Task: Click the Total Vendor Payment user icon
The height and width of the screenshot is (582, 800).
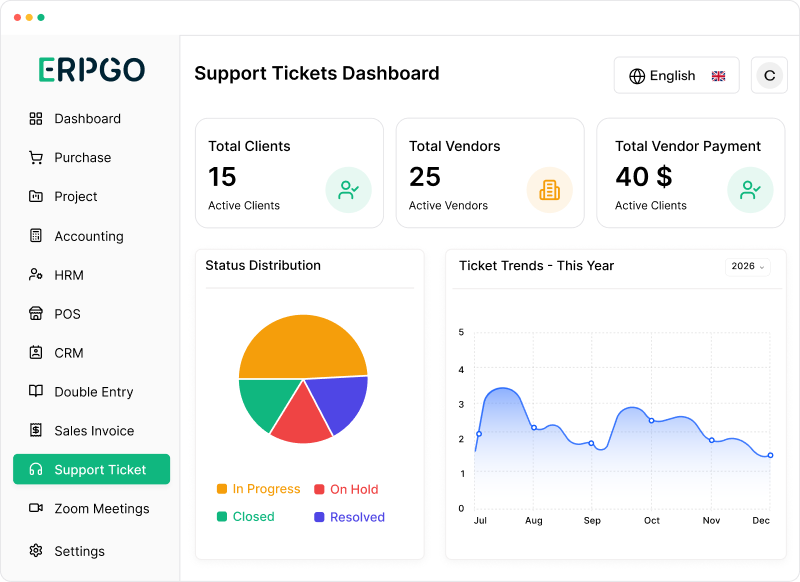Action: click(x=751, y=190)
